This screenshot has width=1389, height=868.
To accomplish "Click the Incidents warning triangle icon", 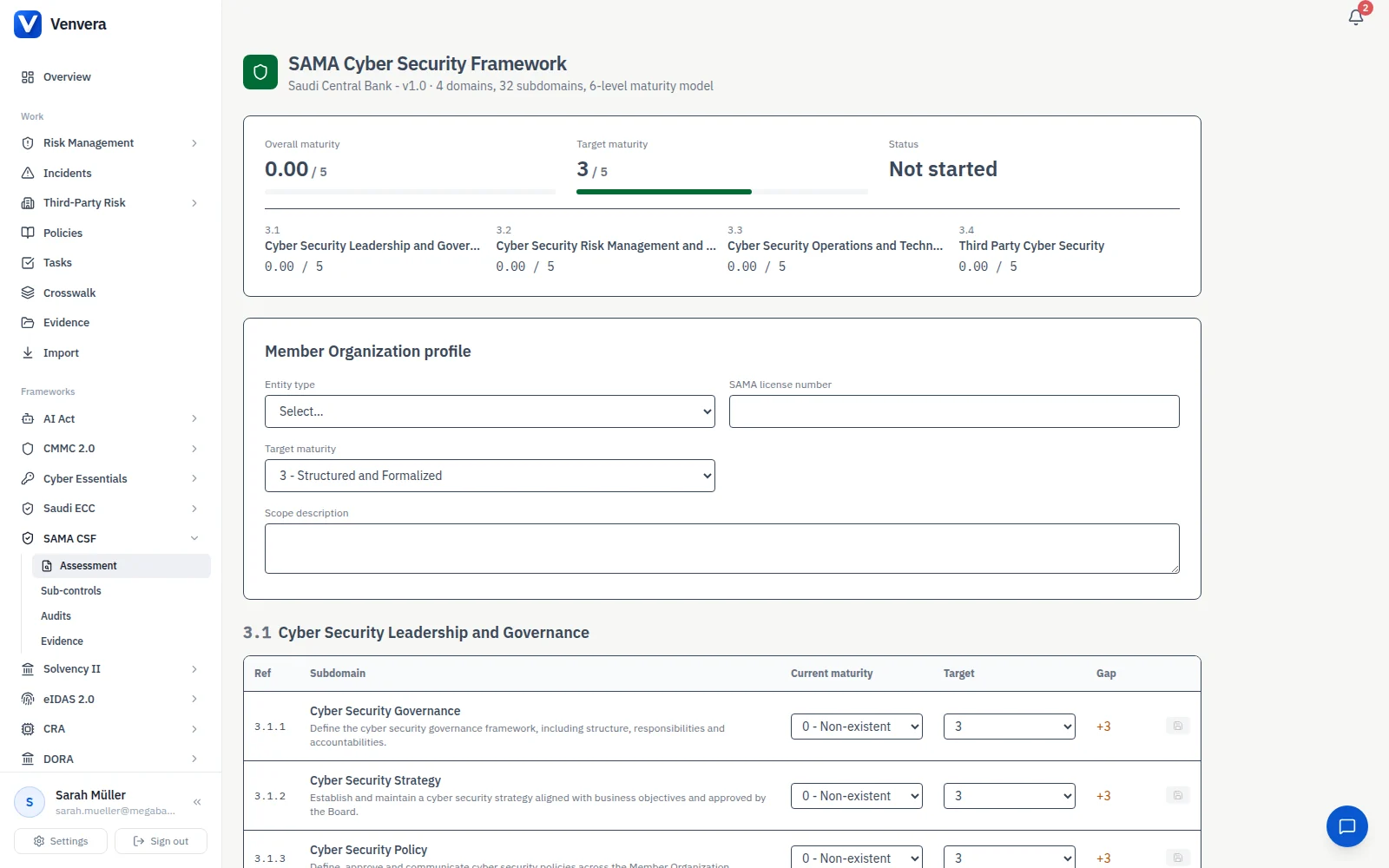I will coord(28,174).
